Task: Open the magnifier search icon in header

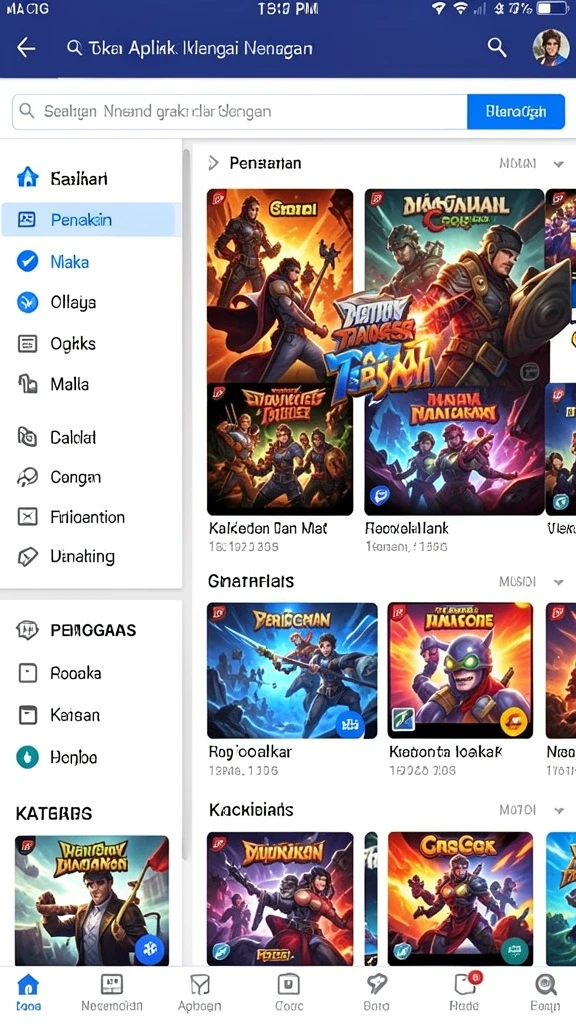Action: [497, 47]
